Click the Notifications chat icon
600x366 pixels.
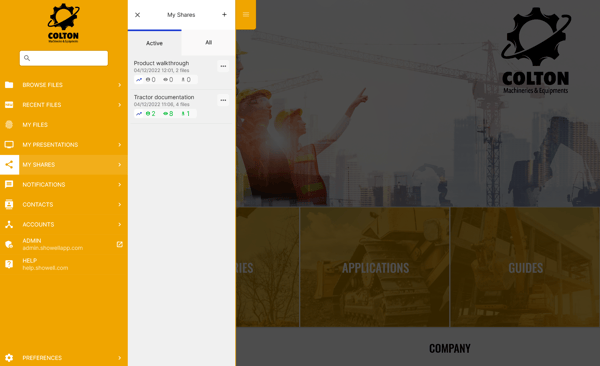(x=9, y=185)
